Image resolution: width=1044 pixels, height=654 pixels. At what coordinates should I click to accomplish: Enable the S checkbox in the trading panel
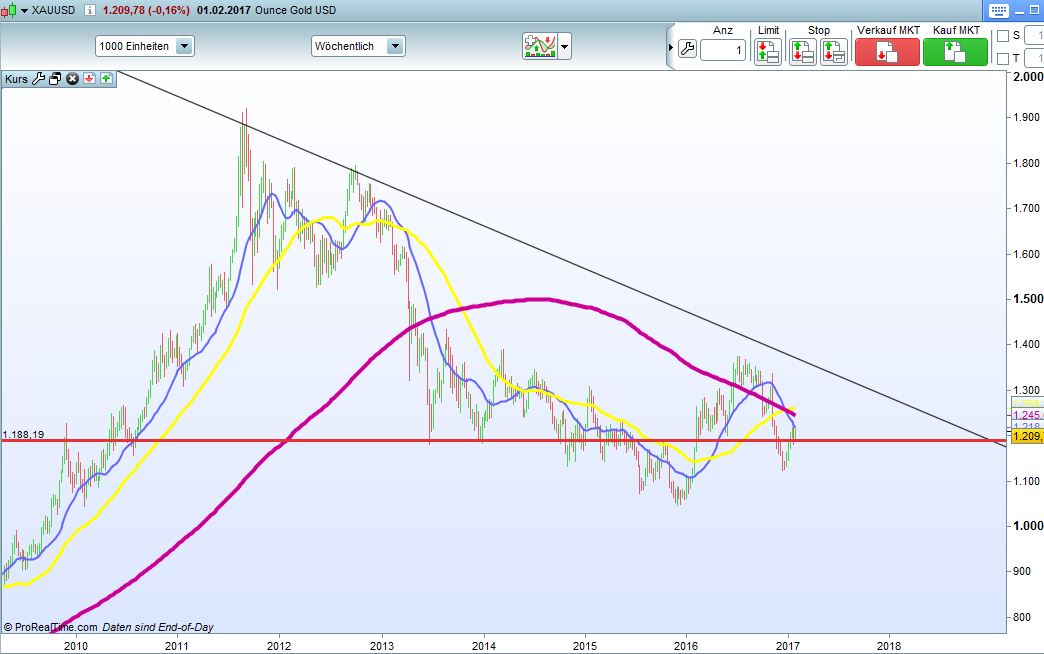tap(1003, 34)
